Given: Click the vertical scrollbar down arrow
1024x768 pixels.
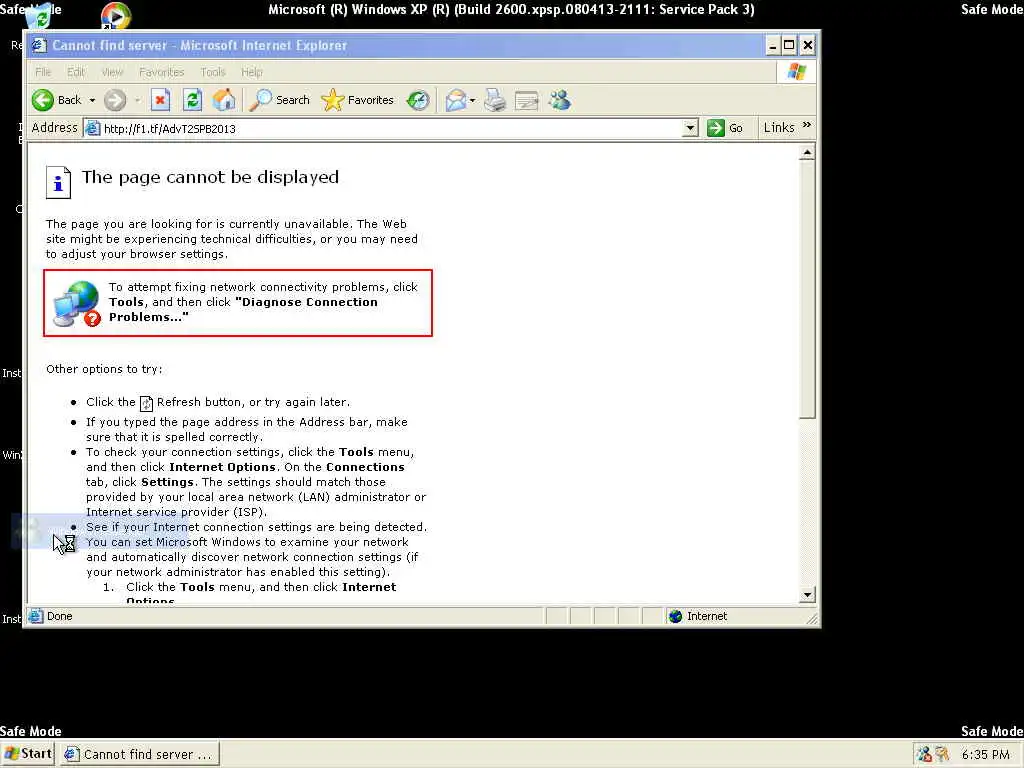Looking at the screenshot, I should coord(807,594).
